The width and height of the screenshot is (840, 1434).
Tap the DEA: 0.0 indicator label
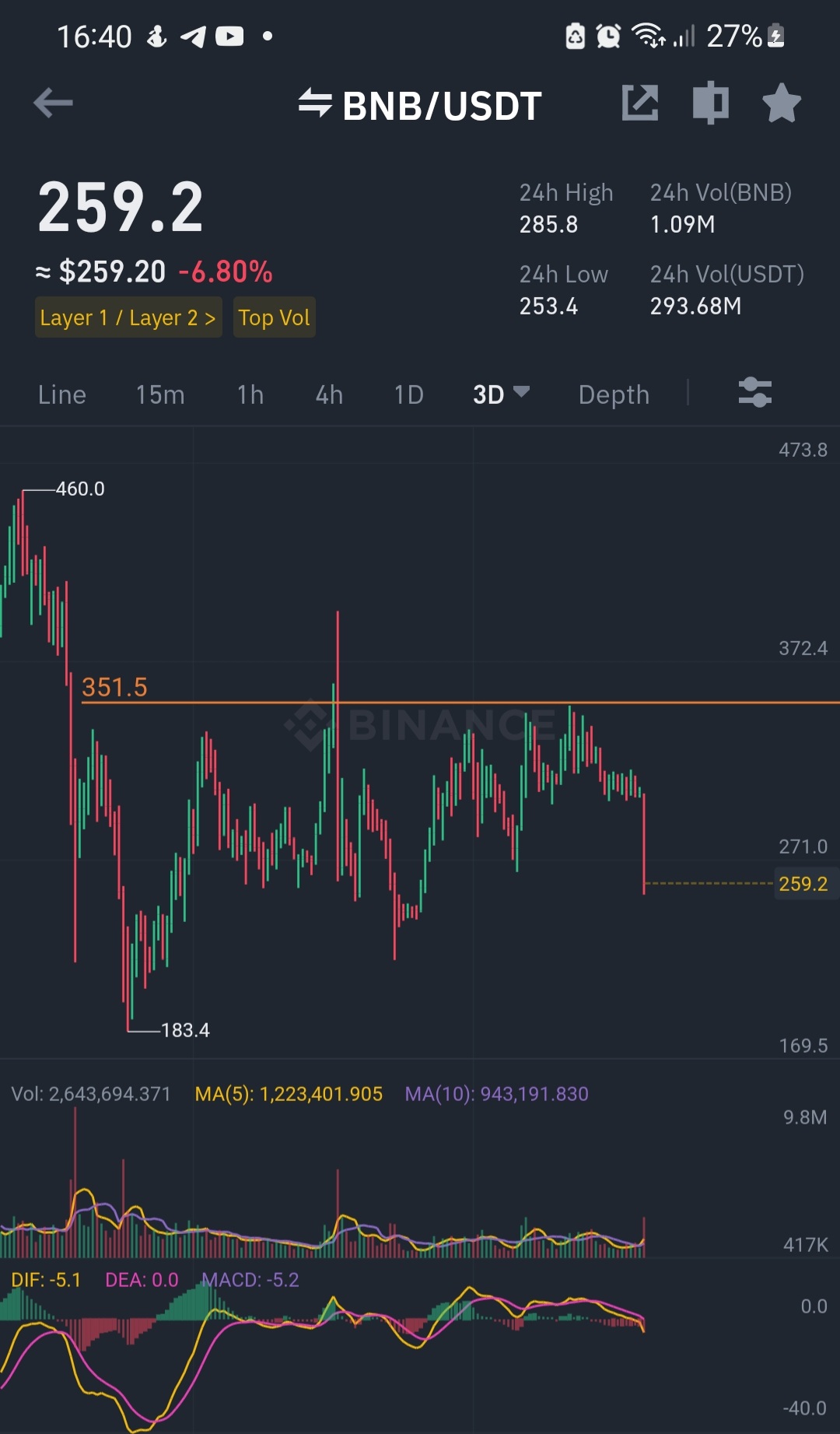coord(142,1280)
